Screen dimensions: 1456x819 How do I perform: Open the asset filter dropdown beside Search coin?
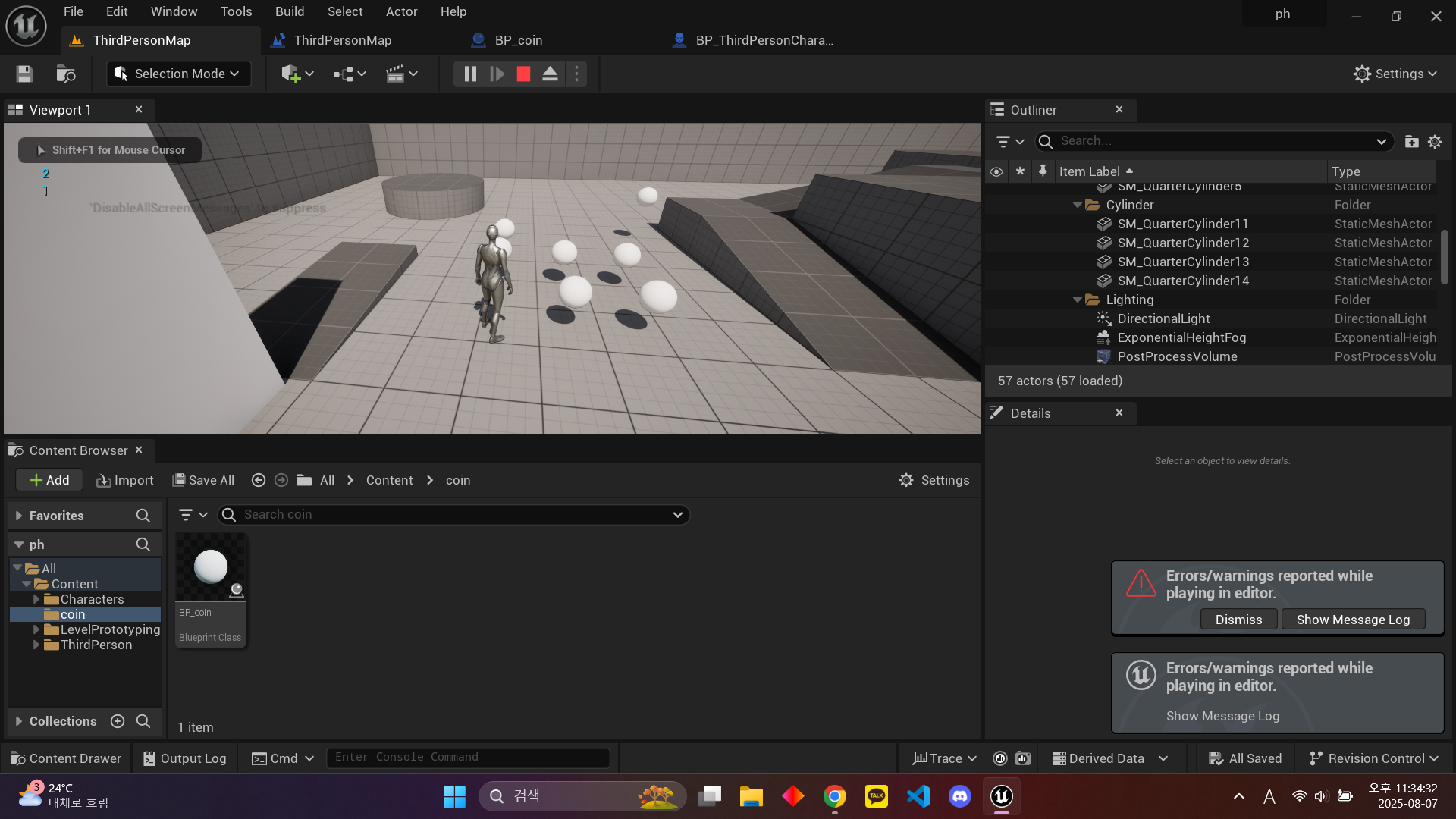pyautogui.click(x=193, y=515)
